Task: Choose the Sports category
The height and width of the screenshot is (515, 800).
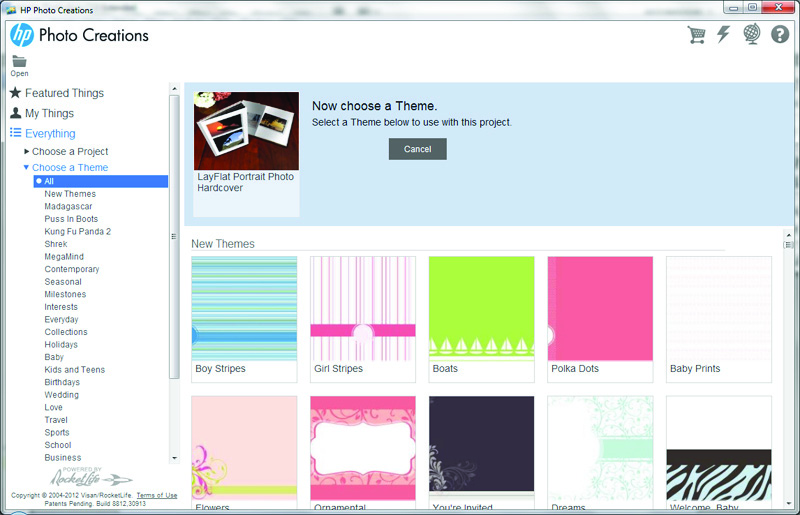Action: coord(57,432)
